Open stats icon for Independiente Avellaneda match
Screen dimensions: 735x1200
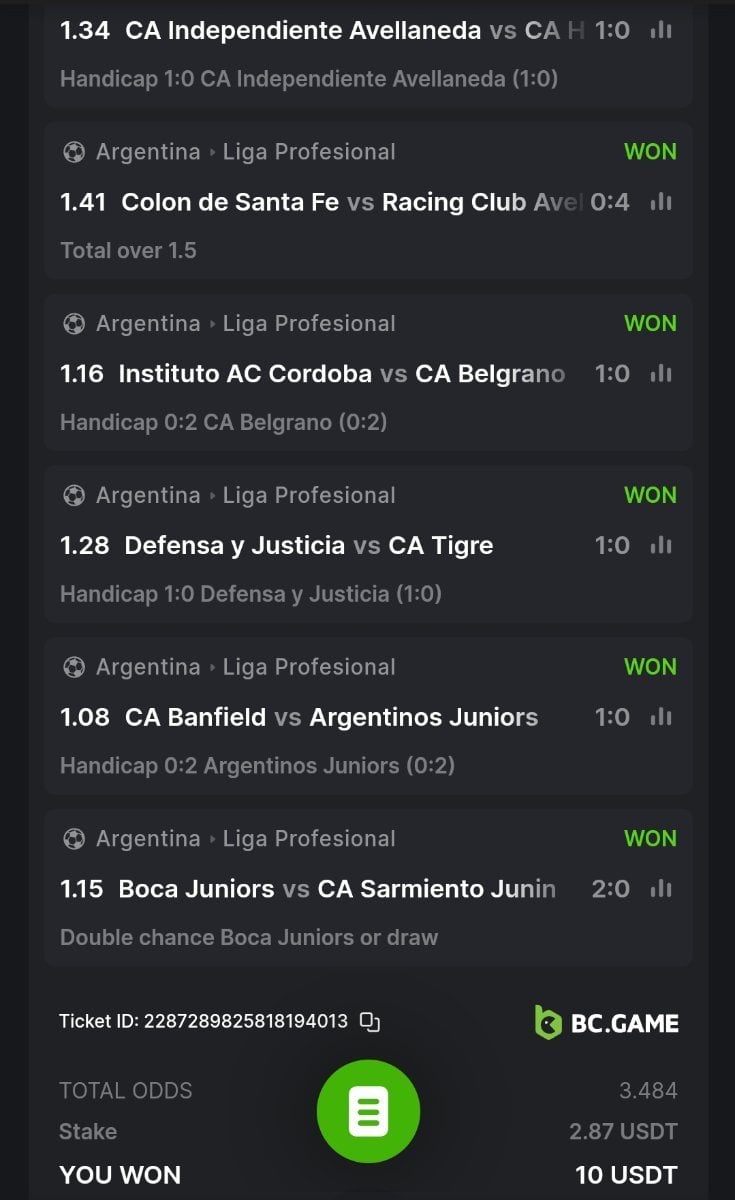[x=661, y=31]
